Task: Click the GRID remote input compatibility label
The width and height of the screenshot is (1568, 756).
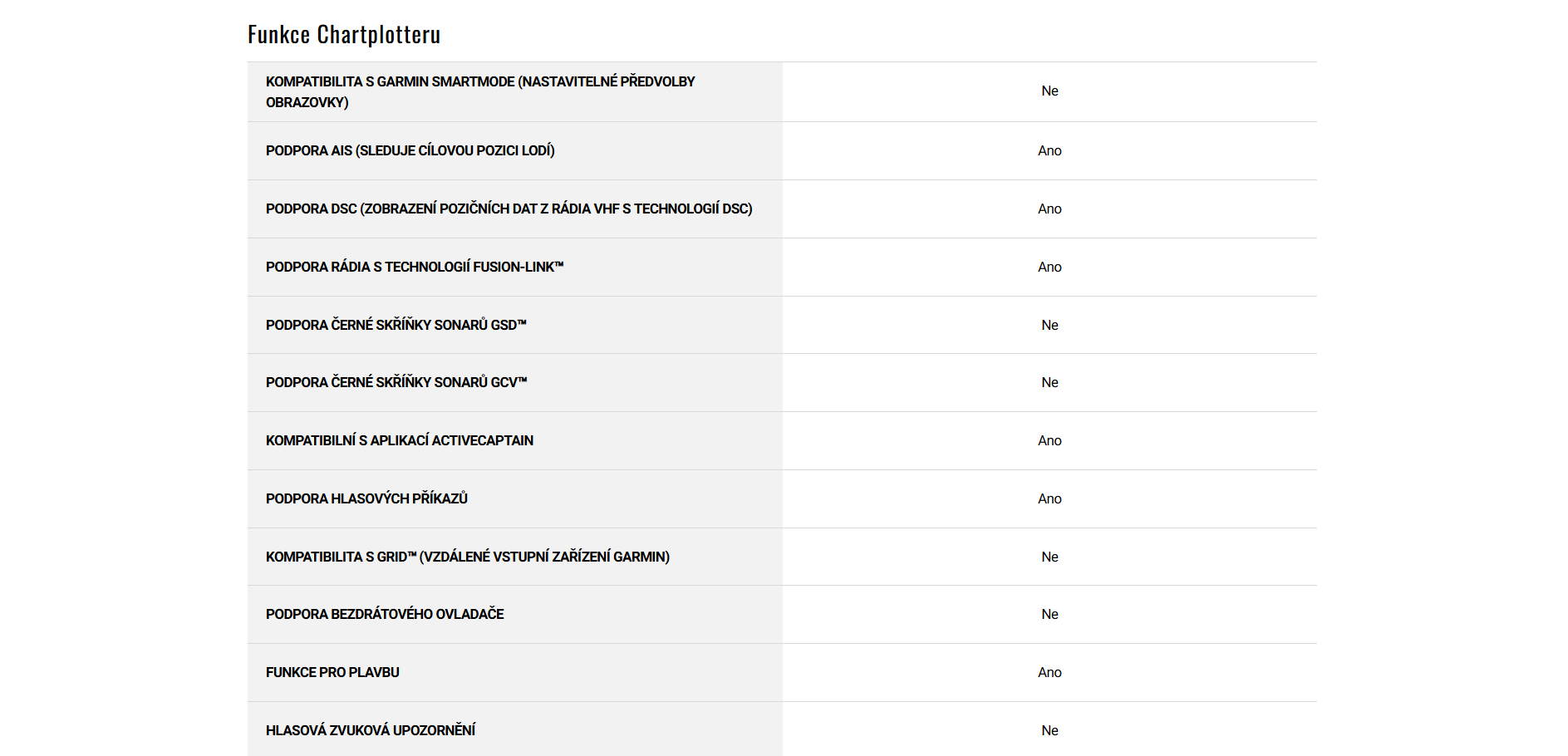Action: click(x=467, y=557)
